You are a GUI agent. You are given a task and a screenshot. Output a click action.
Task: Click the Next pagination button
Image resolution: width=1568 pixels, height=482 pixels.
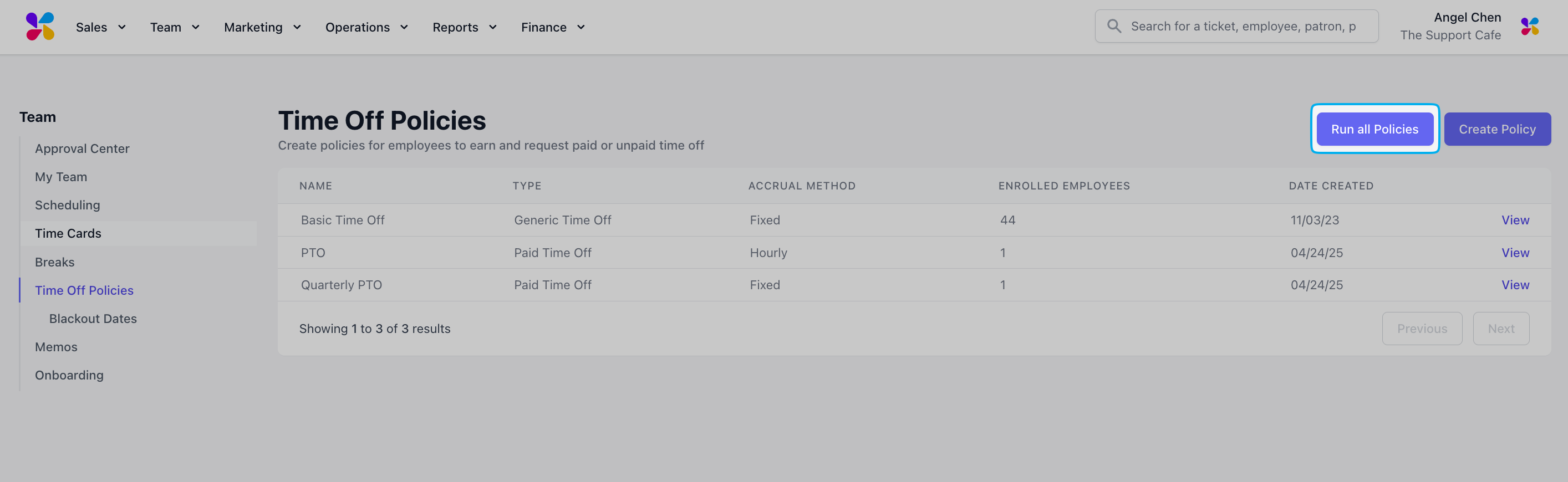[x=1500, y=329]
